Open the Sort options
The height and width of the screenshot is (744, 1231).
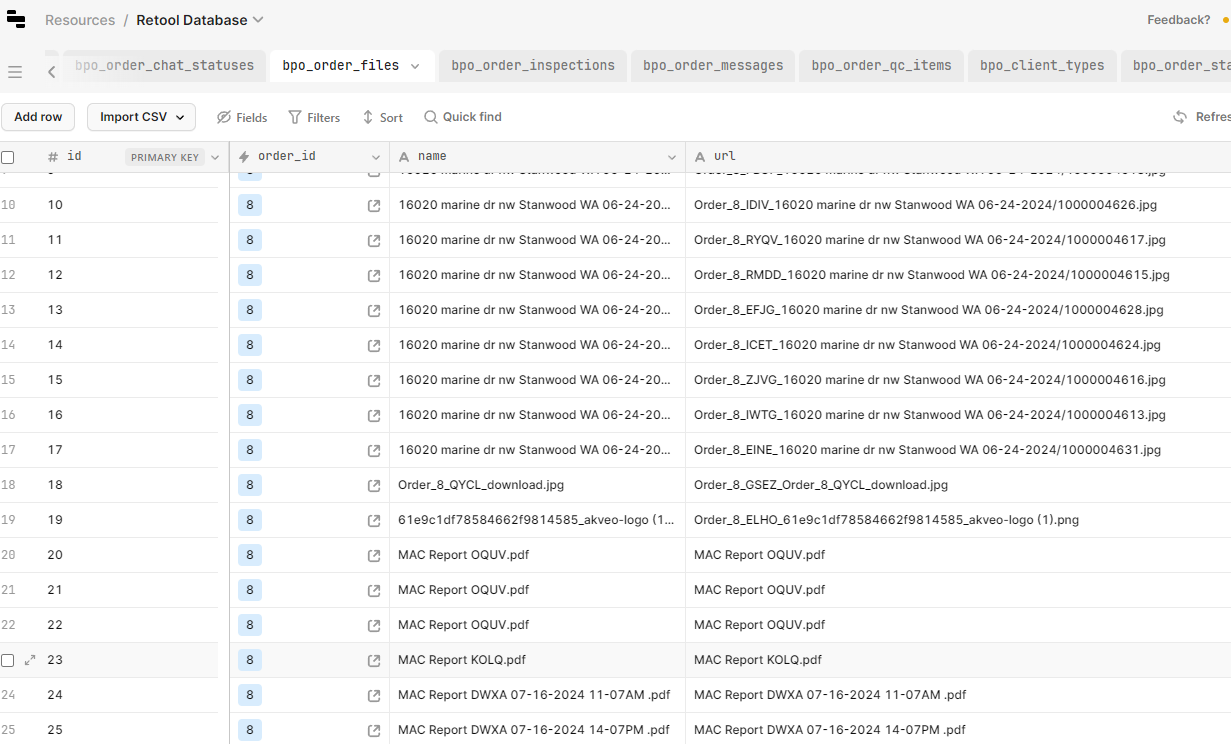click(382, 117)
